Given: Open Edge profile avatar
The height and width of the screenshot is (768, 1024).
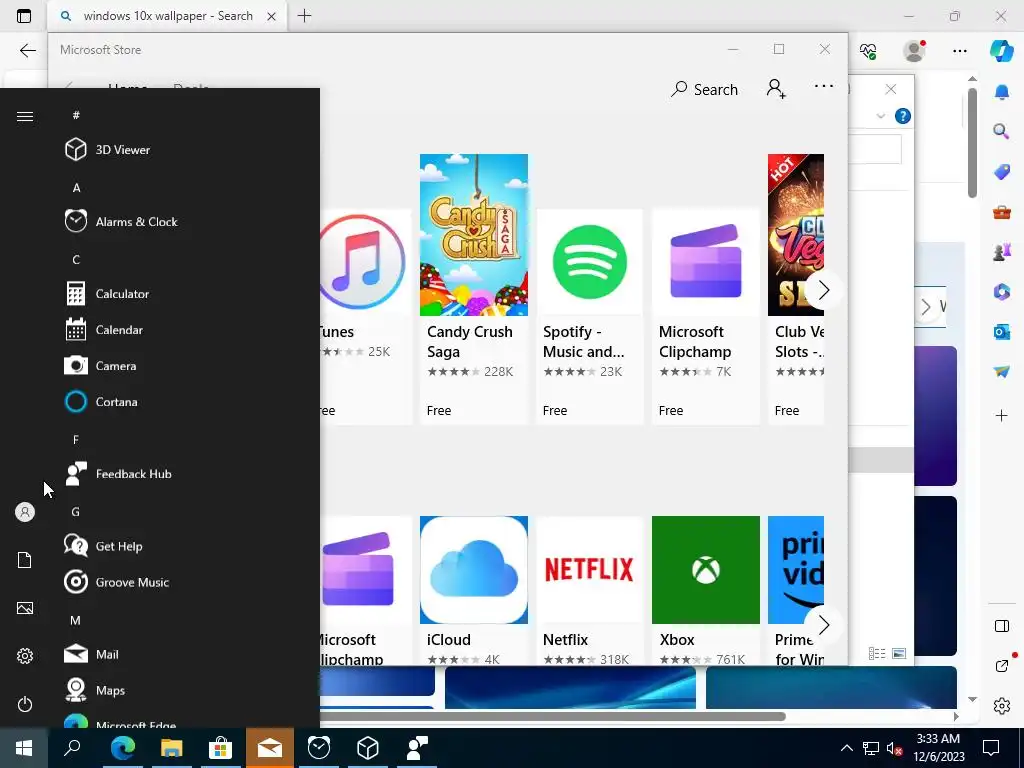Looking at the screenshot, I should pos(914,51).
